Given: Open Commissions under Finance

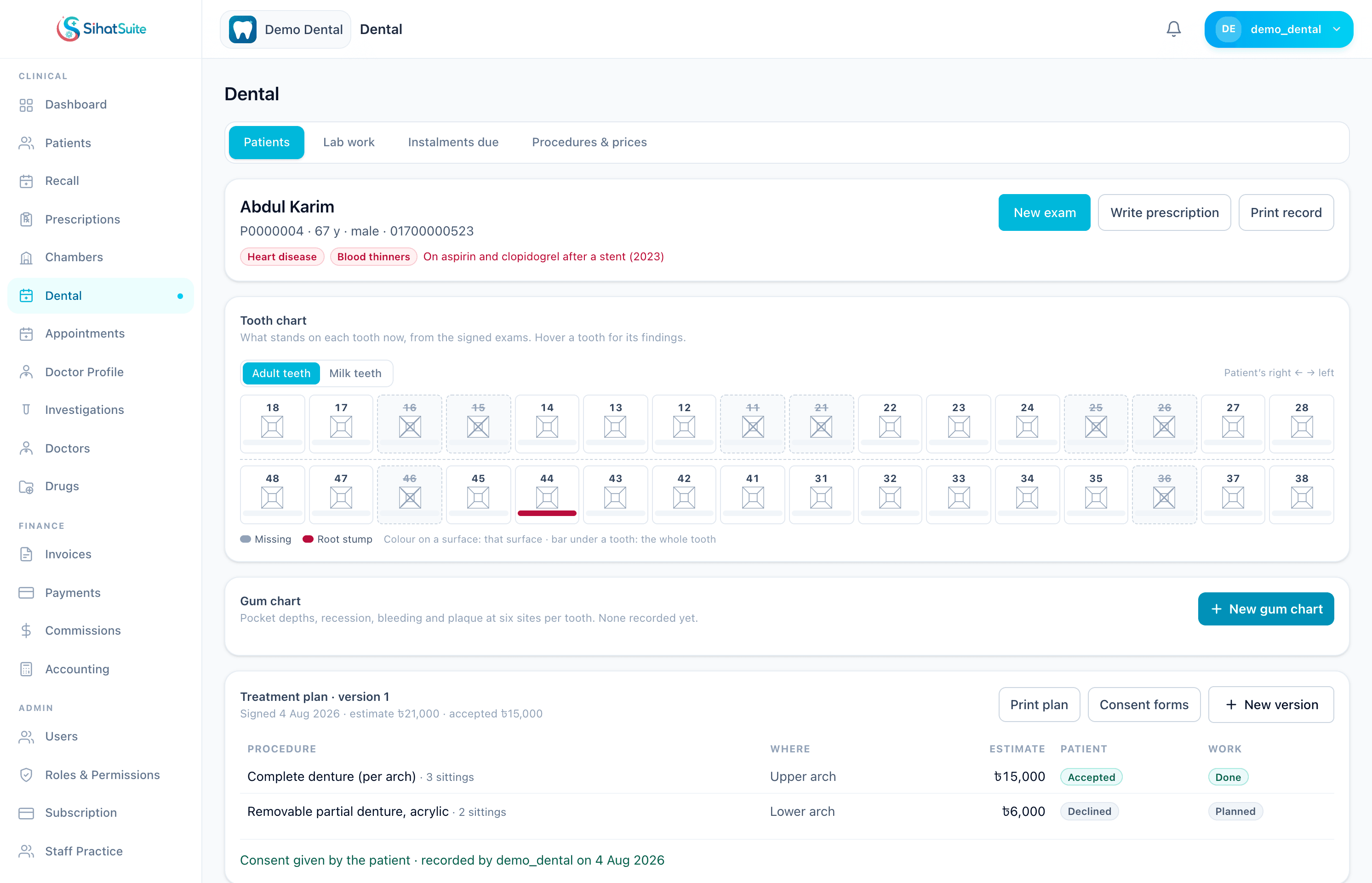Looking at the screenshot, I should pos(101,630).
